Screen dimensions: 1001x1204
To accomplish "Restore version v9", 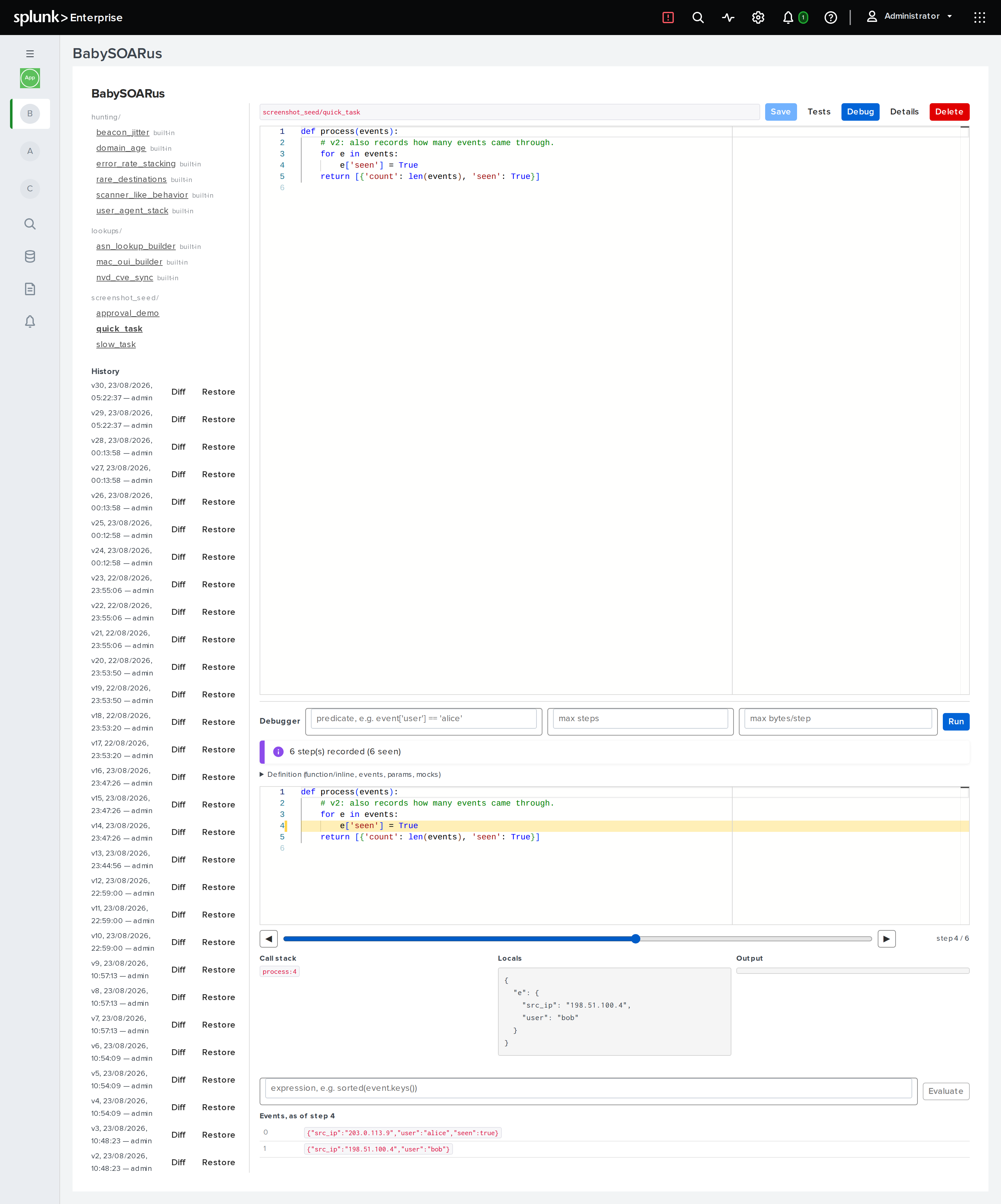I will (219, 969).
